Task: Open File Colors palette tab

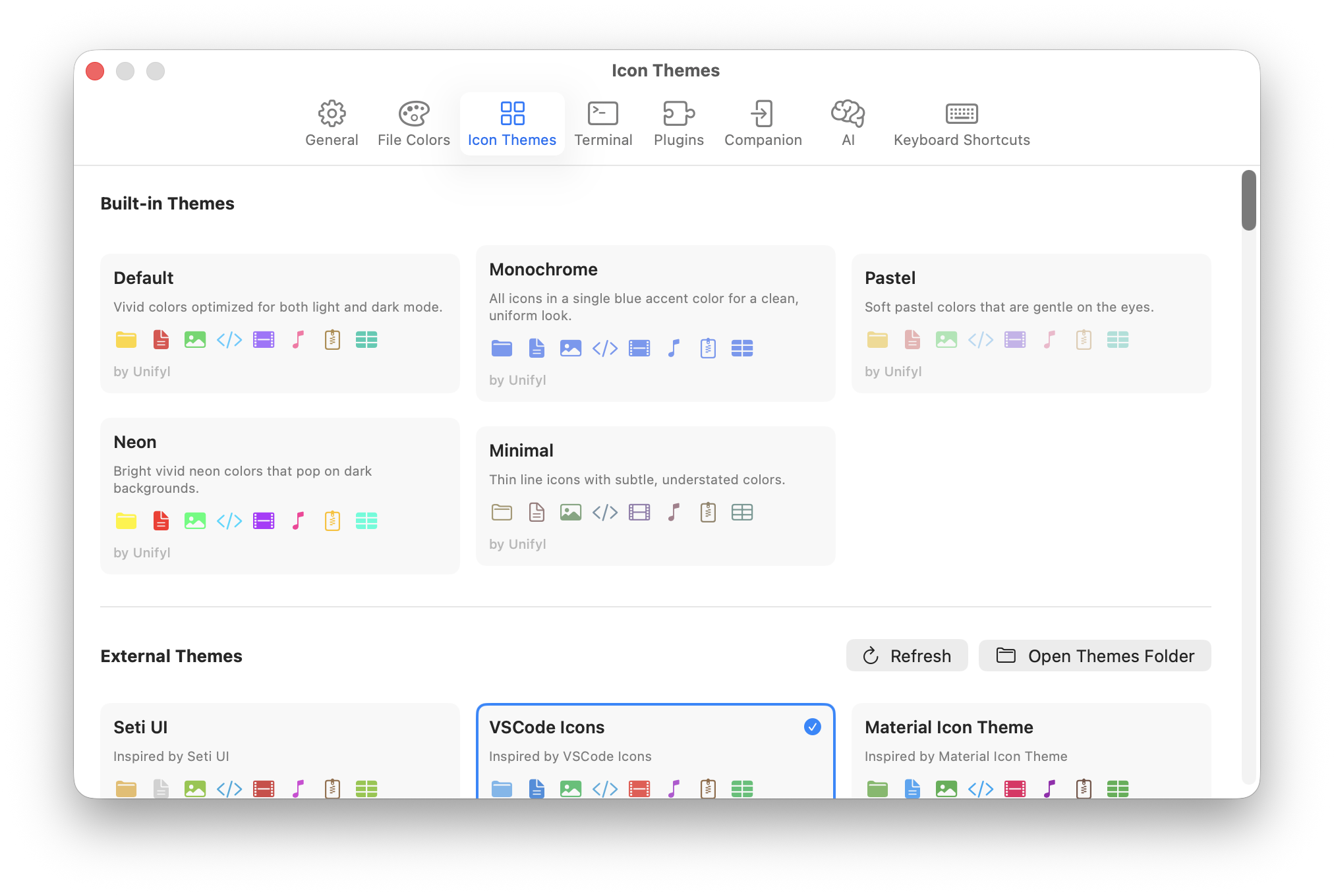Action: (x=413, y=124)
